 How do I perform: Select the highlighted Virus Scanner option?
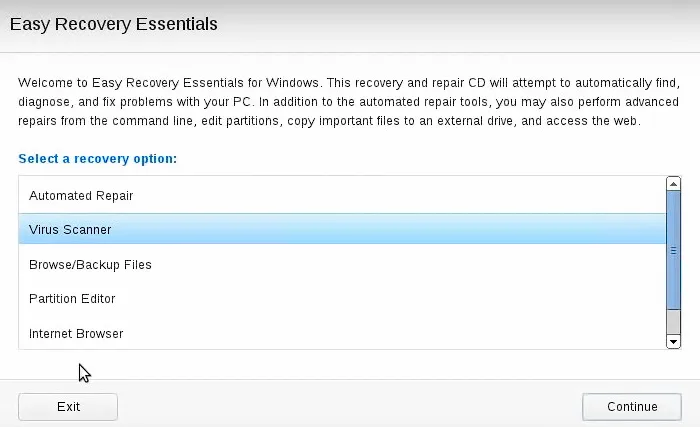(x=70, y=230)
